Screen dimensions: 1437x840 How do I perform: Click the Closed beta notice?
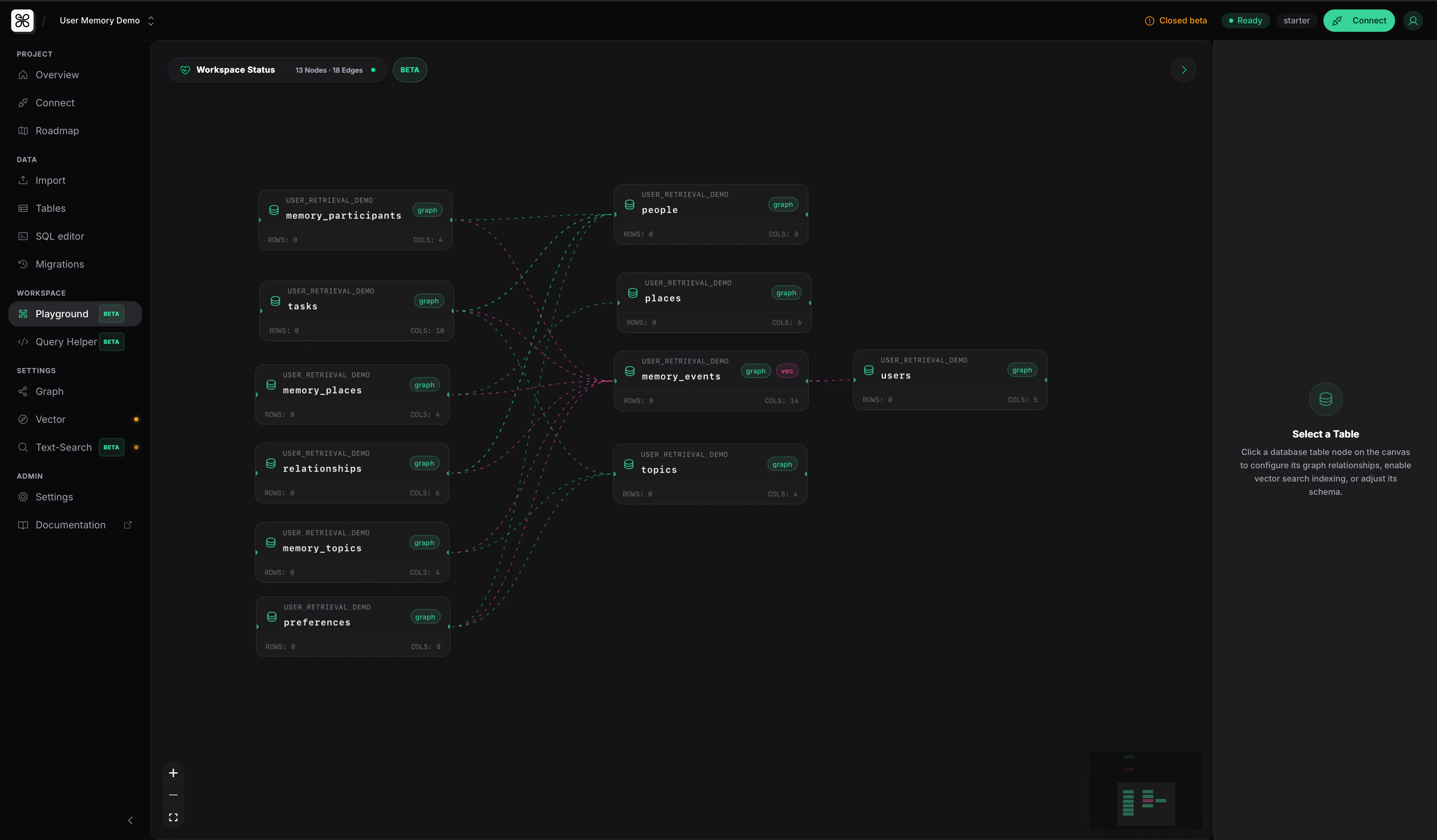1176,21
